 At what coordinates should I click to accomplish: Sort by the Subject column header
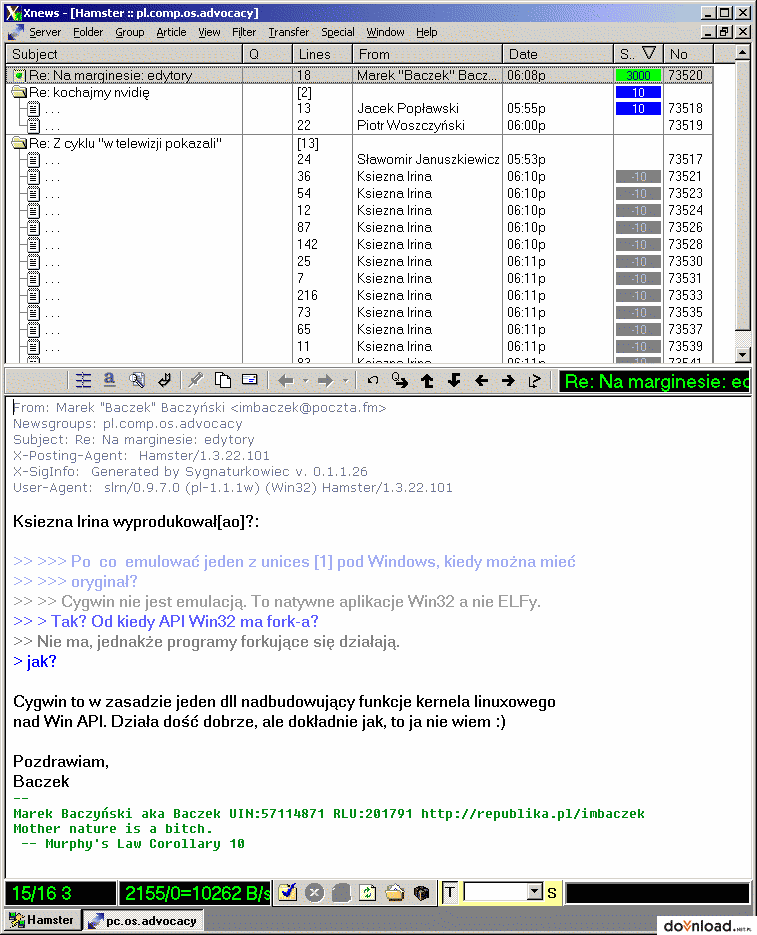coord(124,54)
